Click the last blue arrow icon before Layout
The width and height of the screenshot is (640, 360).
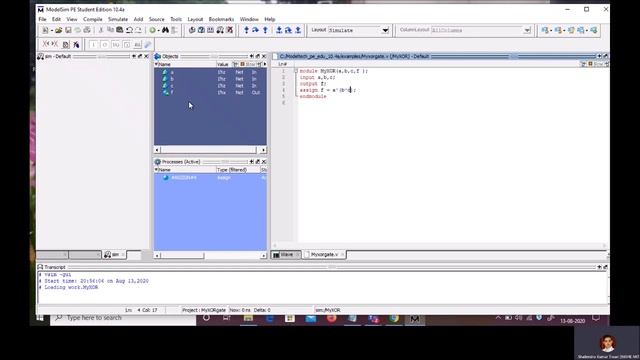click(x=298, y=30)
